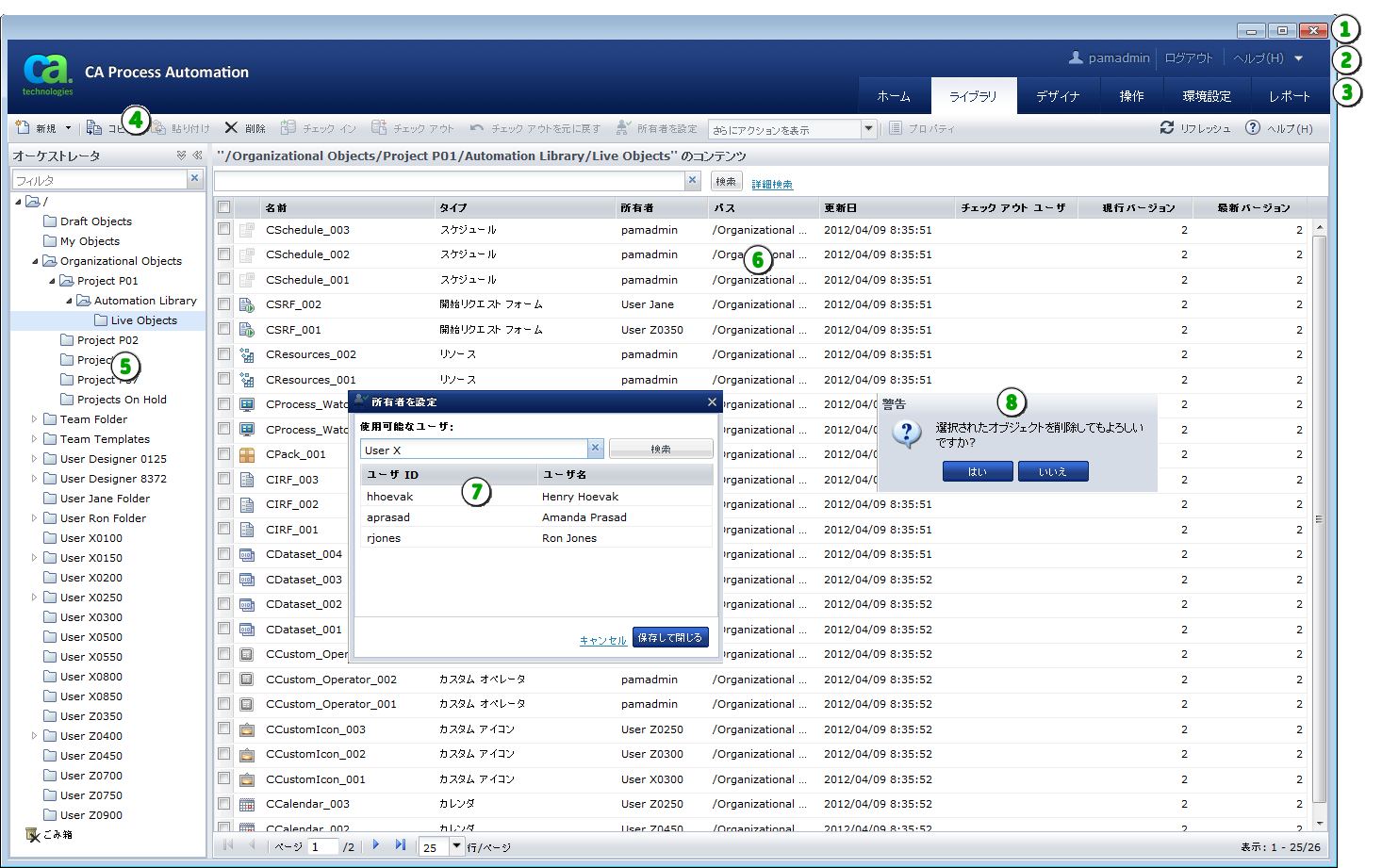Select user hhoevak in the user list
Viewport: 1382px width, 868px height.
(x=390, y=497)
